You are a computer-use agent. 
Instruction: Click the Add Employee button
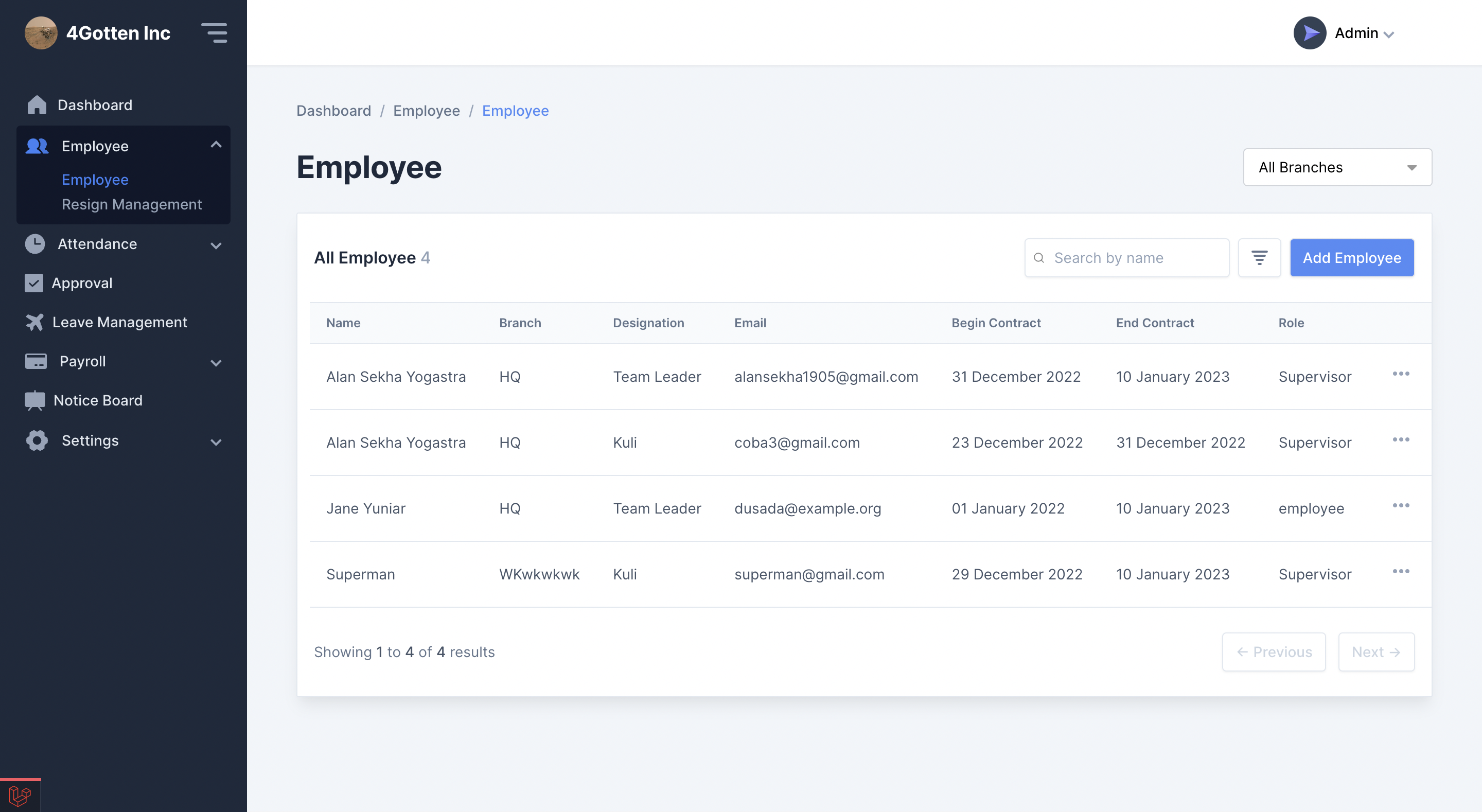pyautogui.click(x=1351, y=258)
